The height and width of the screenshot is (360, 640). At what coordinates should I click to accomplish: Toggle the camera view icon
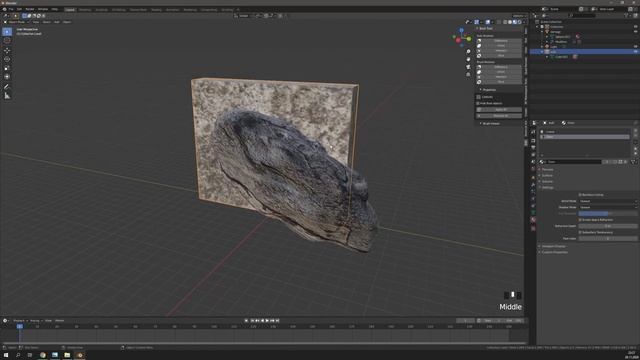point(468,67)
